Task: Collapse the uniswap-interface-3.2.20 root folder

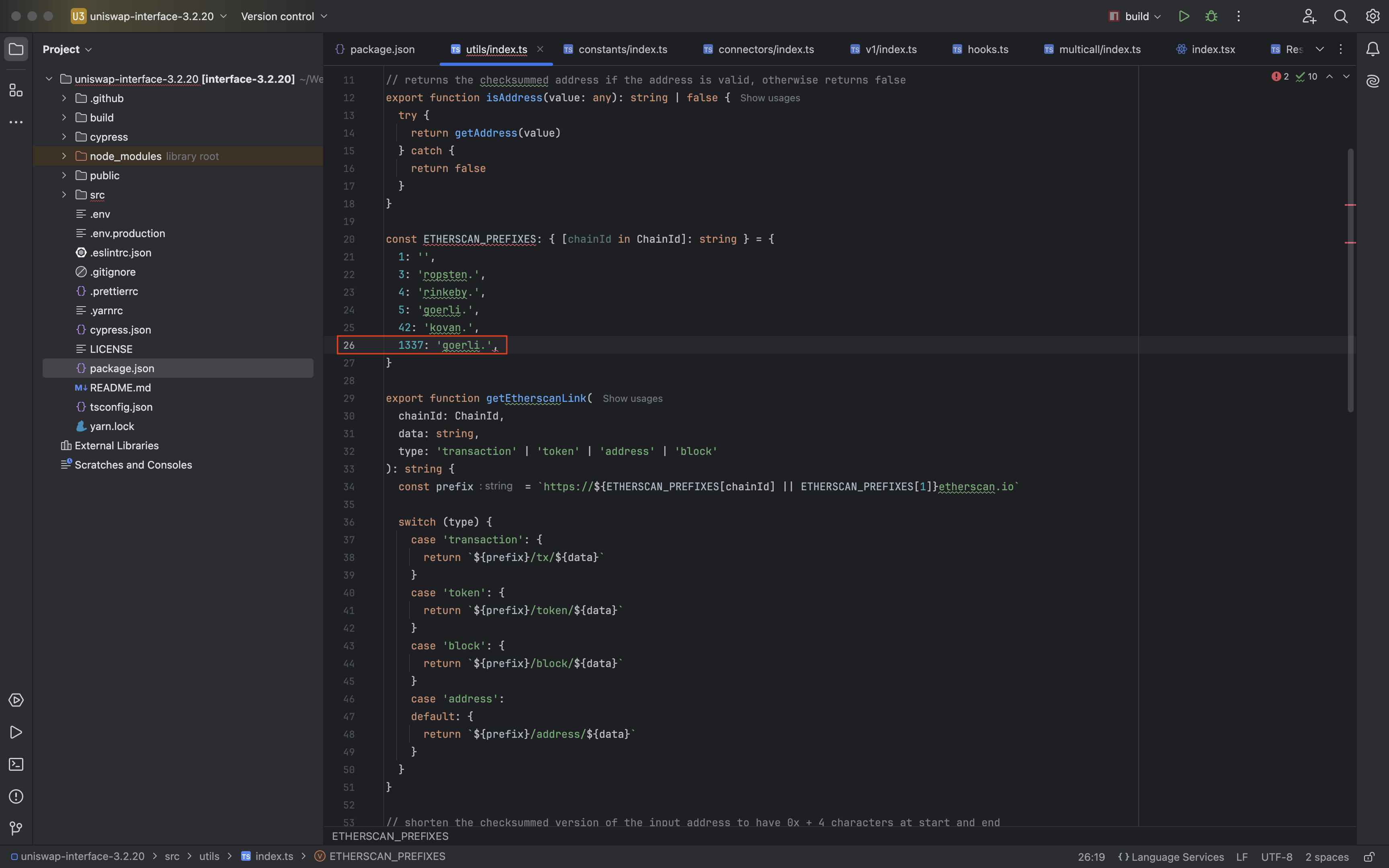Action: pos(49,79)
